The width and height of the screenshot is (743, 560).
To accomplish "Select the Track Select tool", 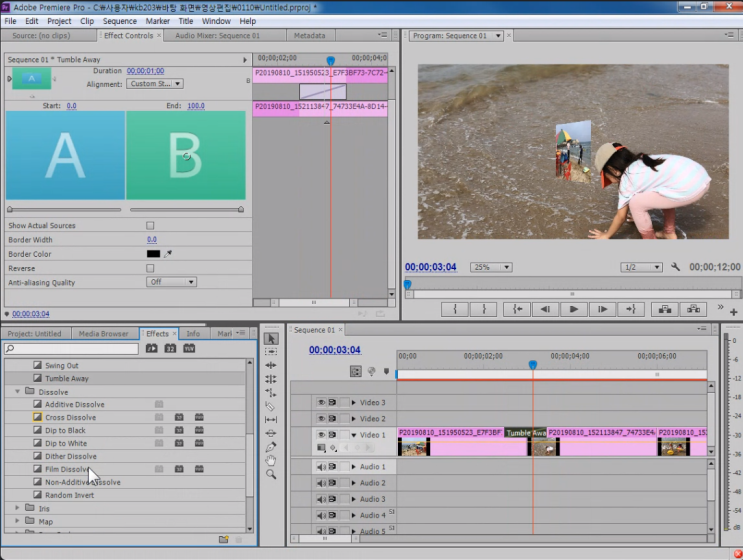I will point(271,353).
